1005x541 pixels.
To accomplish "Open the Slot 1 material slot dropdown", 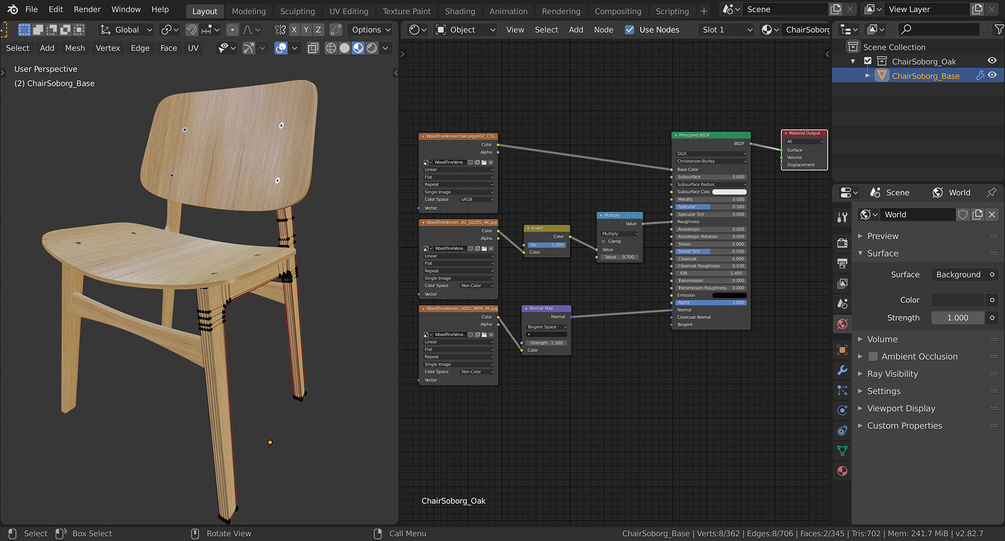I will pos(726,30).
